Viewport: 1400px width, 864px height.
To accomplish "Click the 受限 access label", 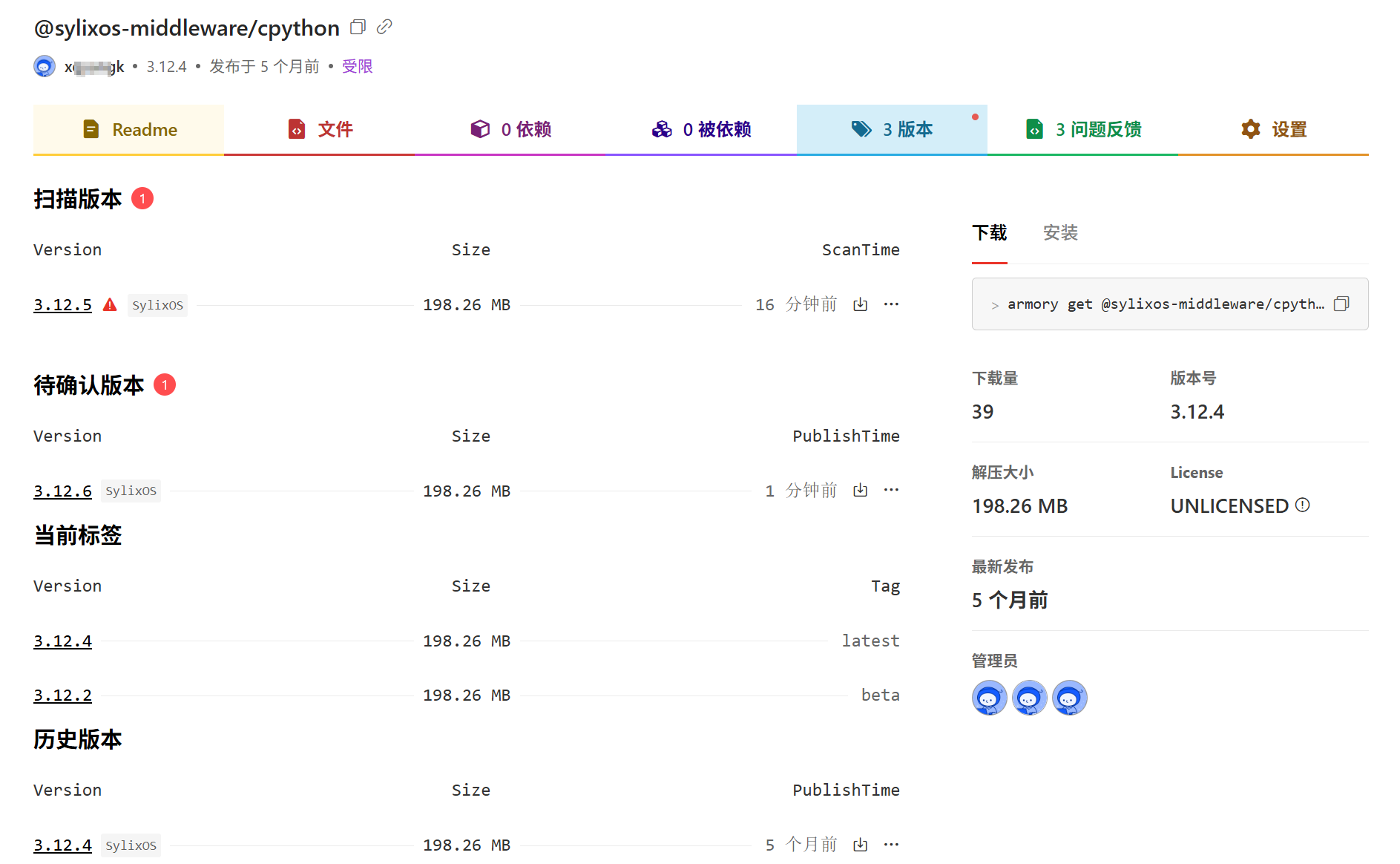I will coord(357,67).
